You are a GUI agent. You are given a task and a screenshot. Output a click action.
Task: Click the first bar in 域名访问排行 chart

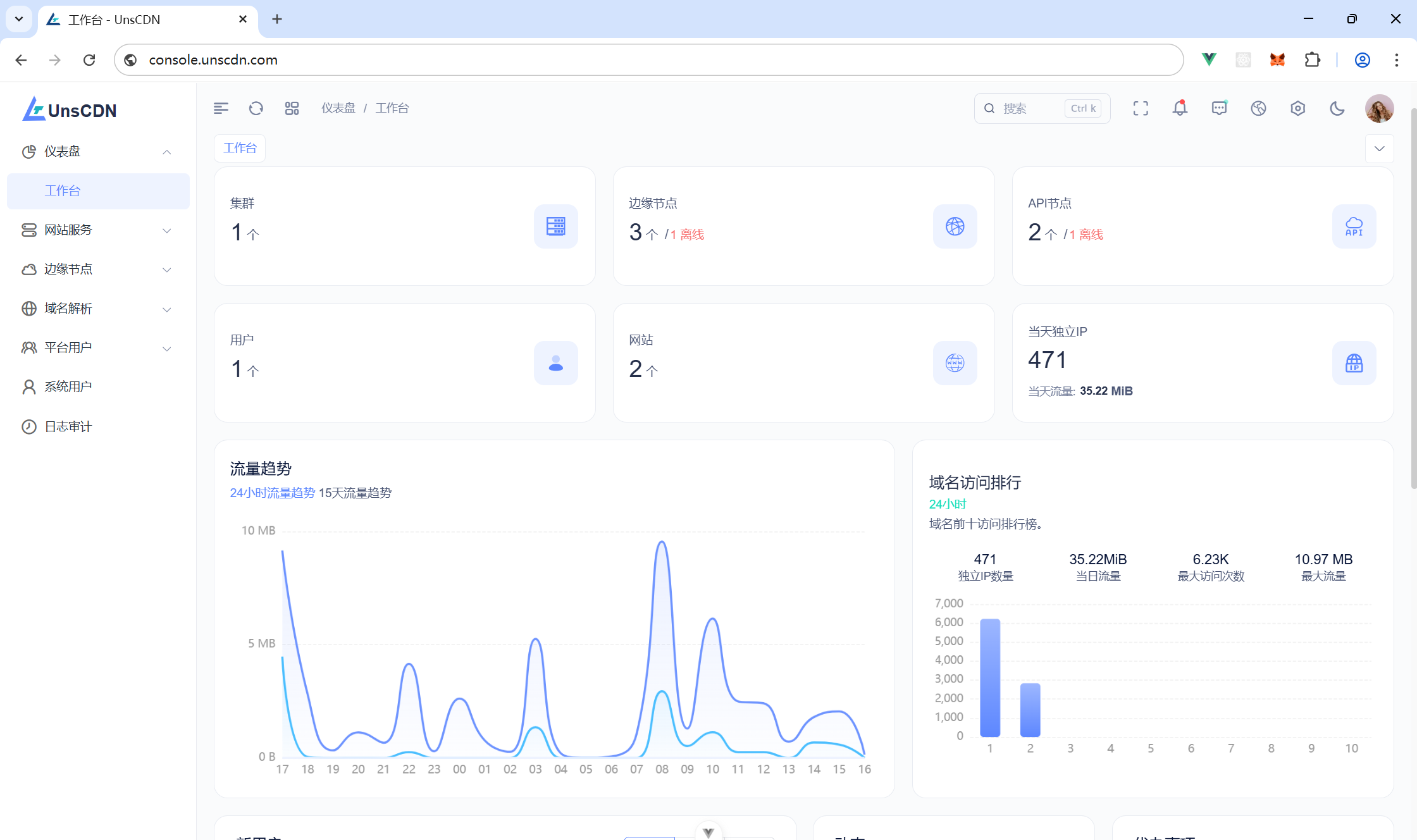990,677
